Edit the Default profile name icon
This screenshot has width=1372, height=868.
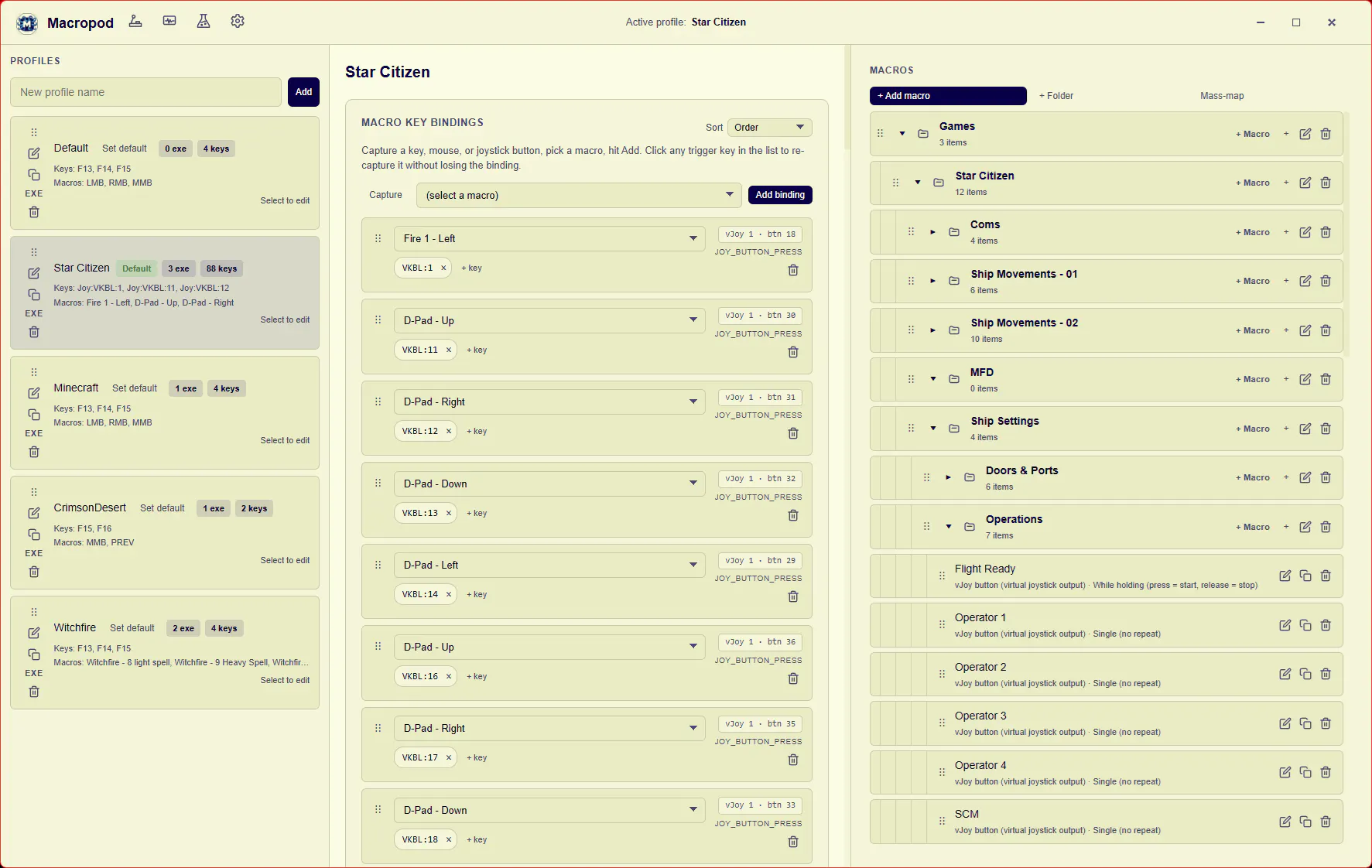point(34,153)
